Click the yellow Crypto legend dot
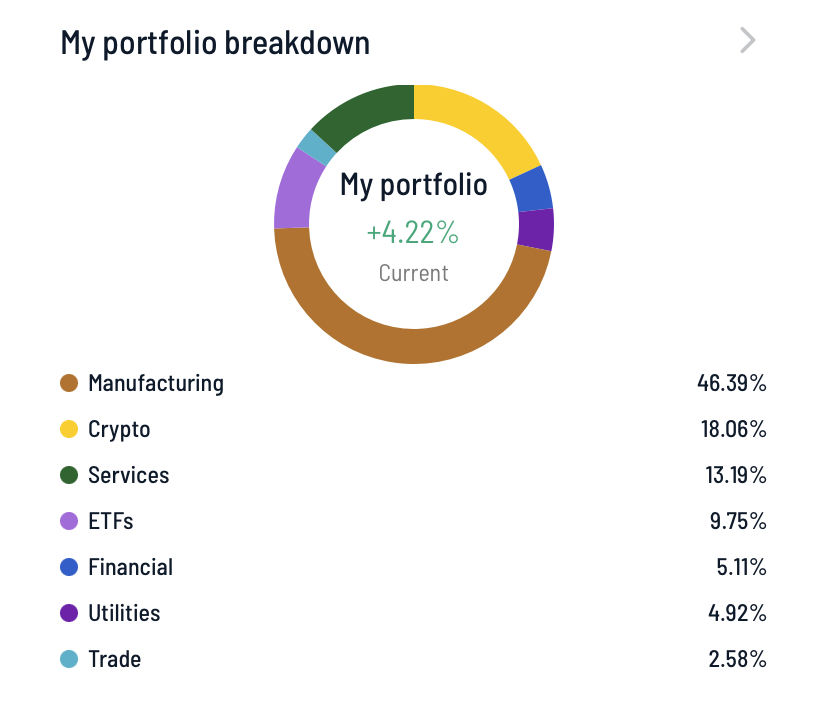 tap(69, 429)
